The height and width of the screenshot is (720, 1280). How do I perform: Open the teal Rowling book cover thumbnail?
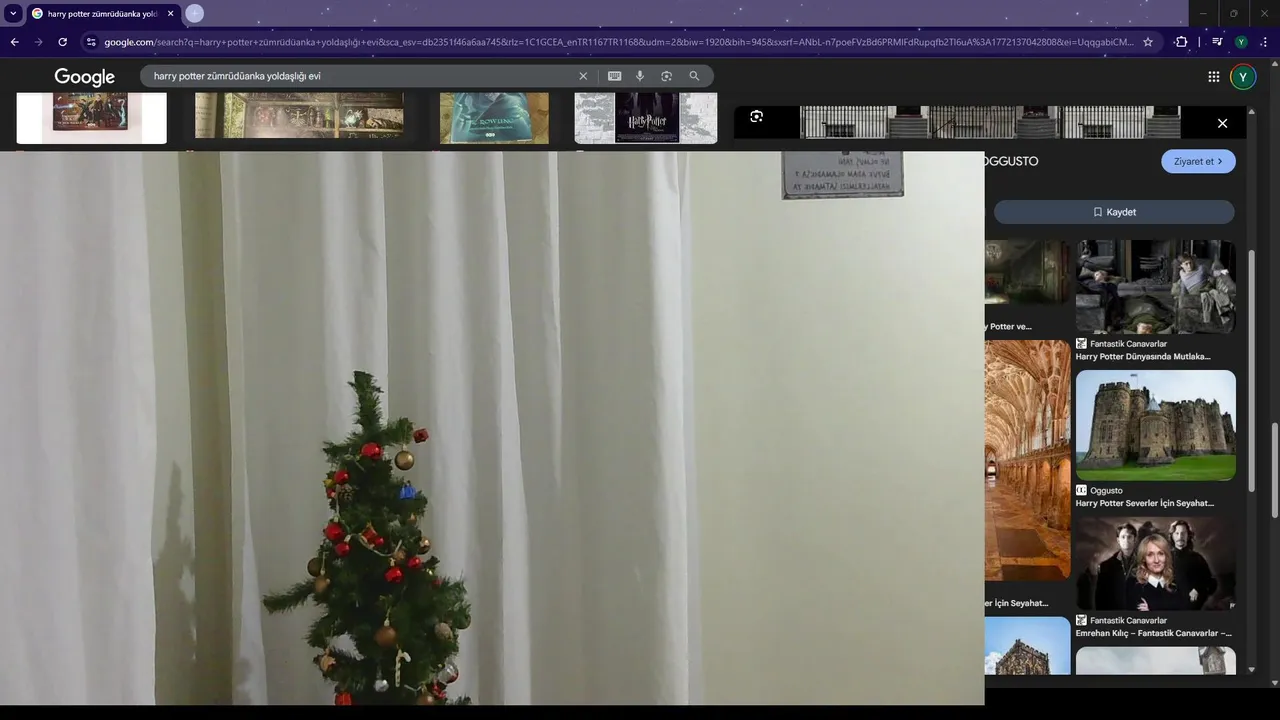click(494, 118)
